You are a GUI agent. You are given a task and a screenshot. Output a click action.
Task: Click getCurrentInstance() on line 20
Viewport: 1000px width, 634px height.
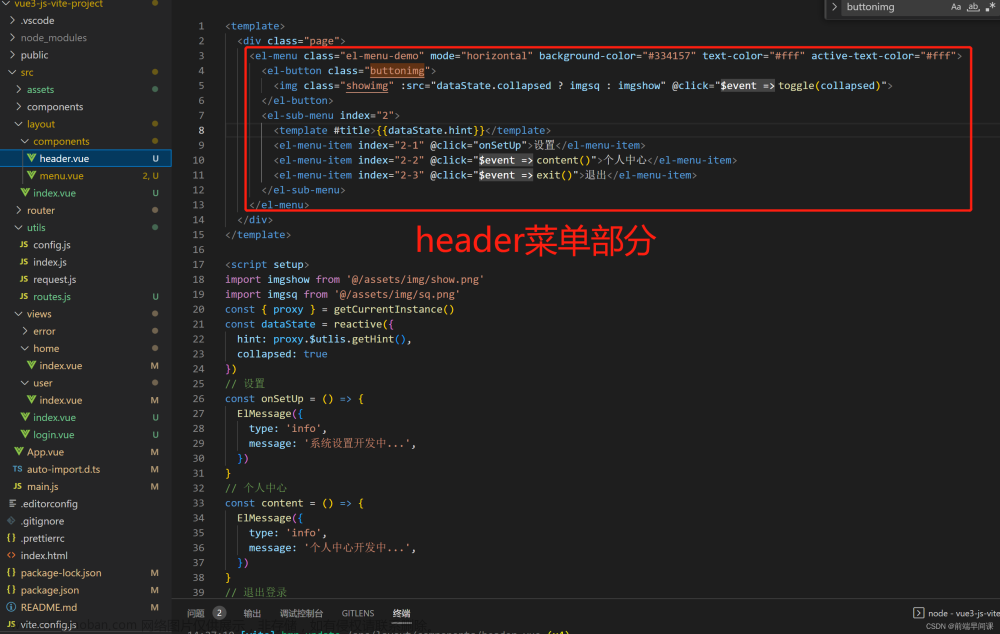click(x=394, y=309)
